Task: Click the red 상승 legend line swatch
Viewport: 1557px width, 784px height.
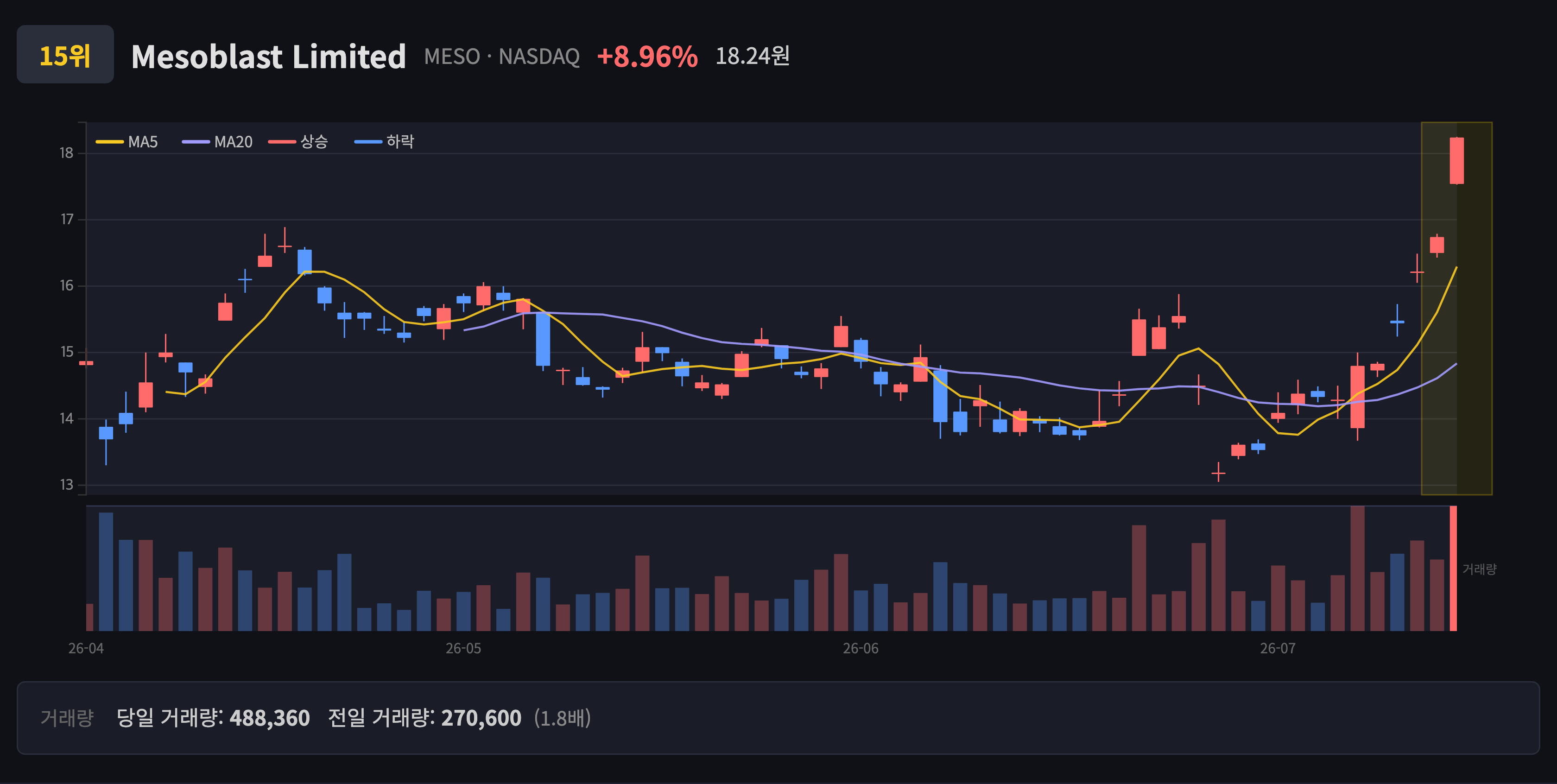Action: tap(282, 142)
